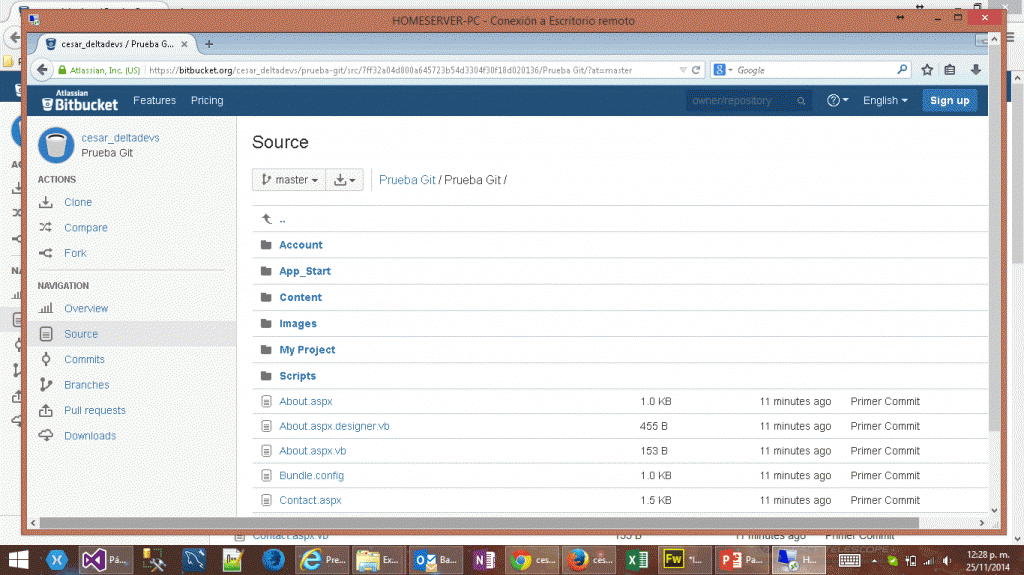Open the My Project folder link
This screenshot has width=1024, height=575.
(307, 350)
